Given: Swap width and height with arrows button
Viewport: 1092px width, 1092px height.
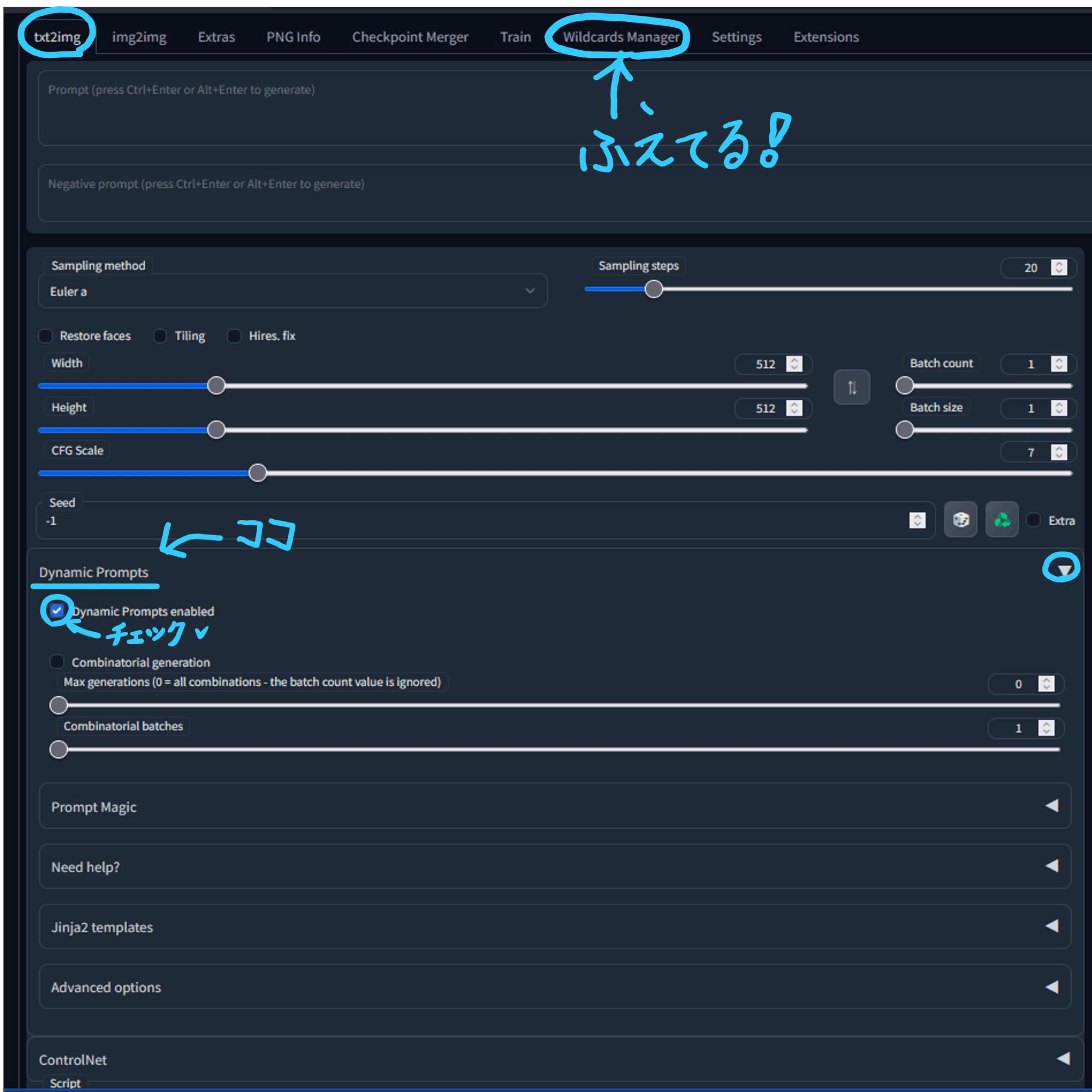Looking at the screenshot, I should click(851, 387).
